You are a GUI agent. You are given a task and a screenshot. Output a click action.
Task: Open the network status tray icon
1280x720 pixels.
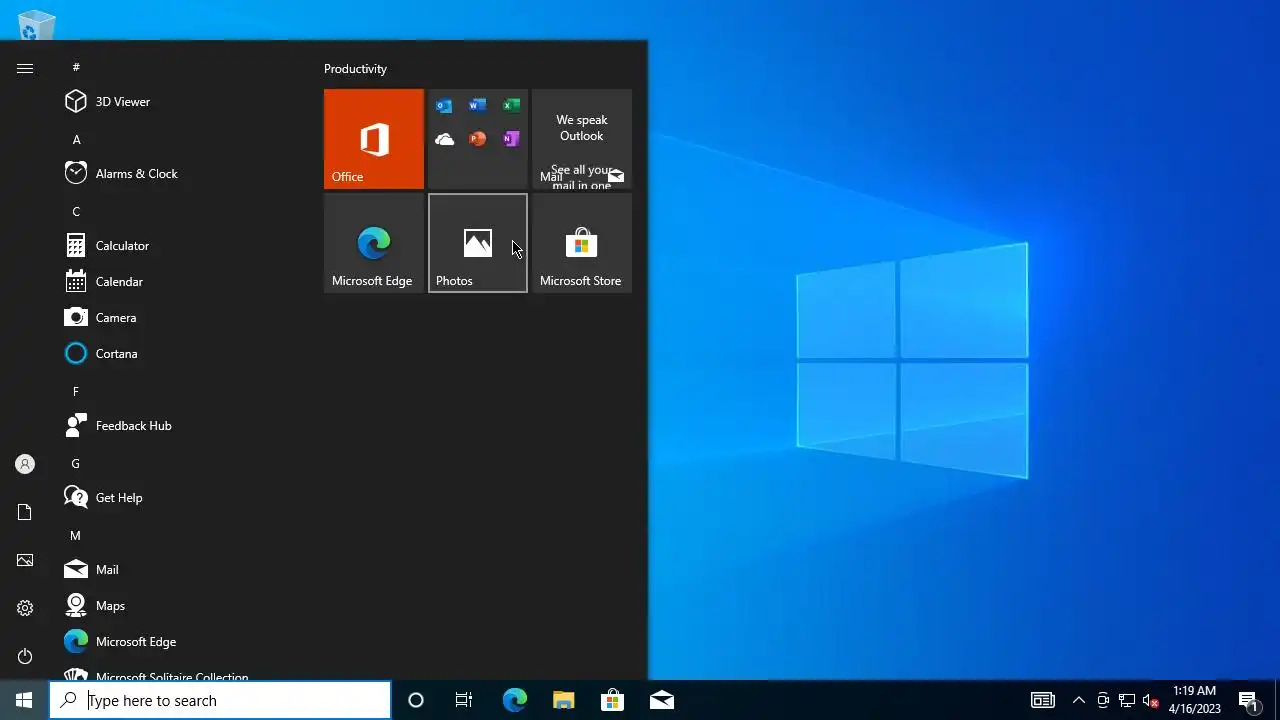(x=1127, y=700)
